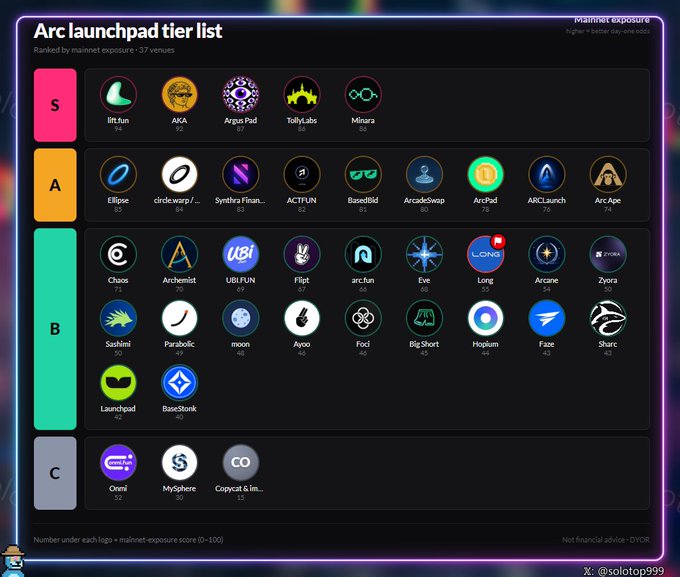The width and height of the screenshot is (680, 577).
Task: Open the BaseStonk blue diamond icon
Action: tap(180, 383)
